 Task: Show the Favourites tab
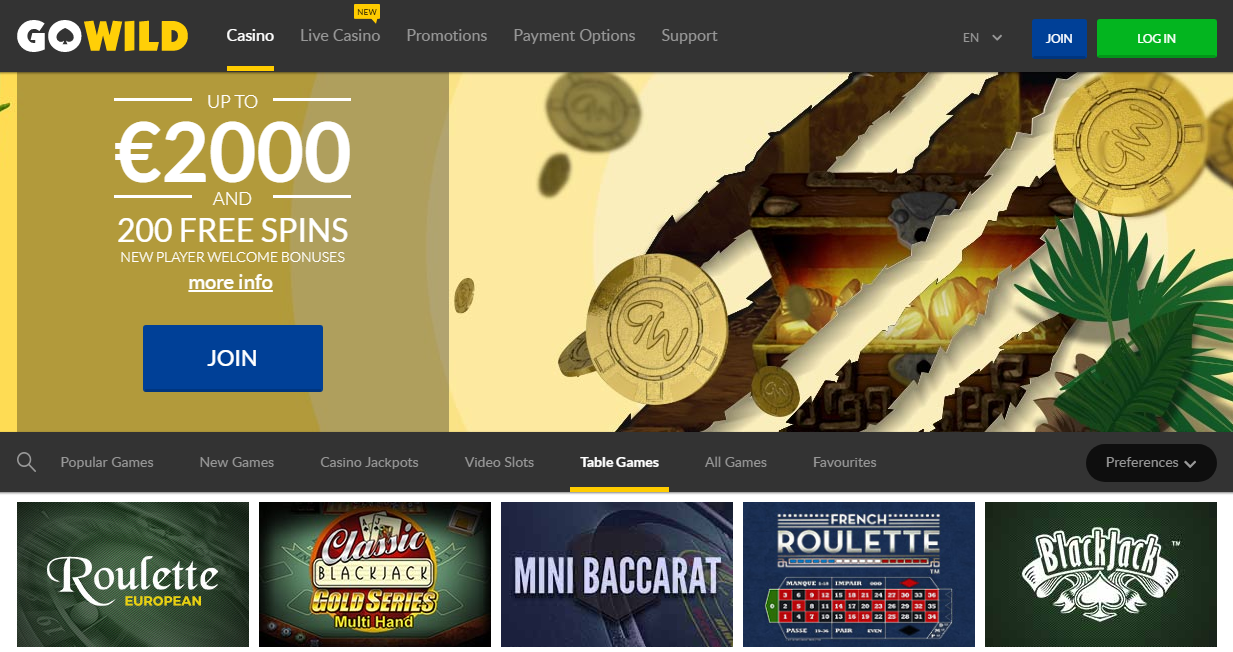tap(845, 462)
